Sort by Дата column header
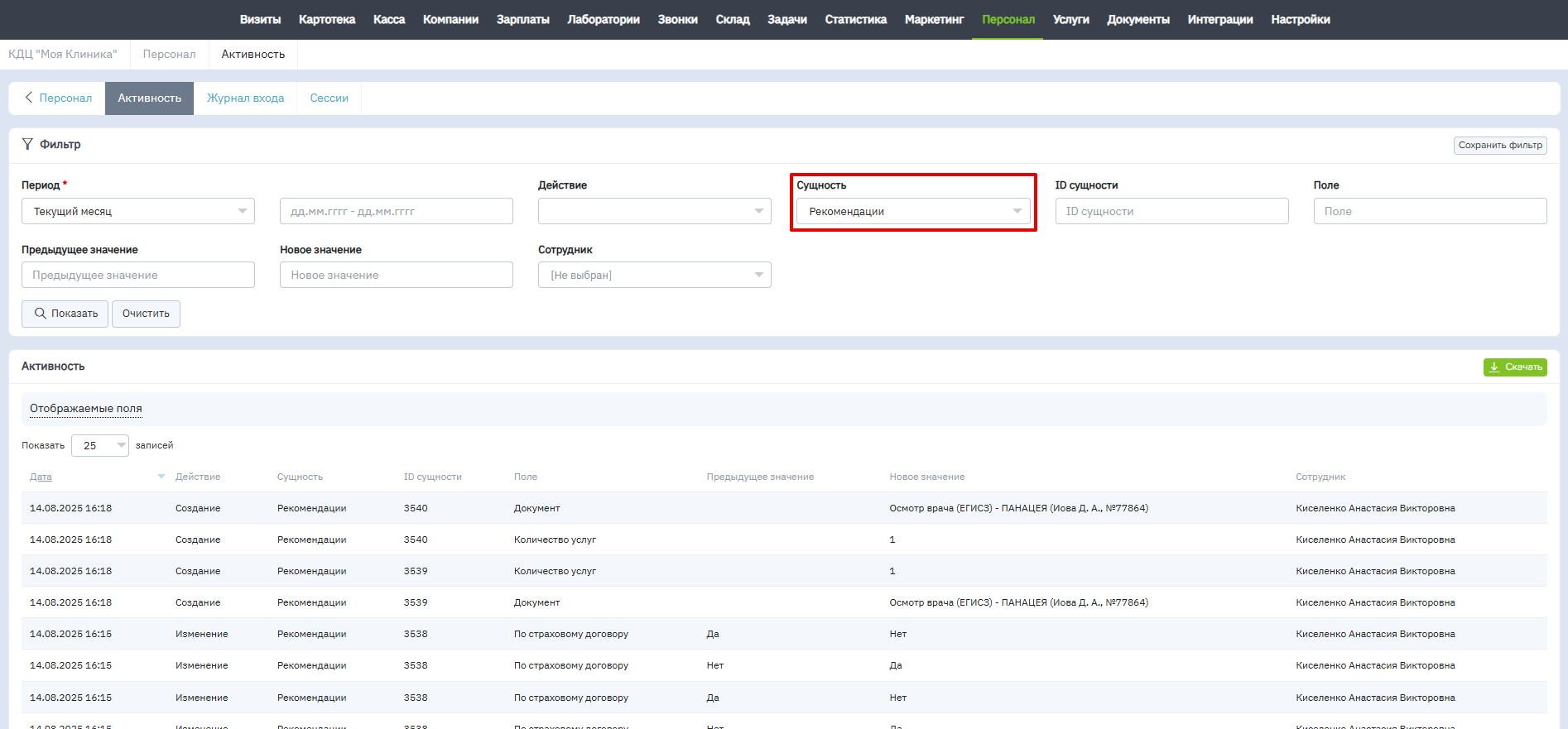Image resolution: width=1568 pixels, height=729 pixels. tap(41, 477)
